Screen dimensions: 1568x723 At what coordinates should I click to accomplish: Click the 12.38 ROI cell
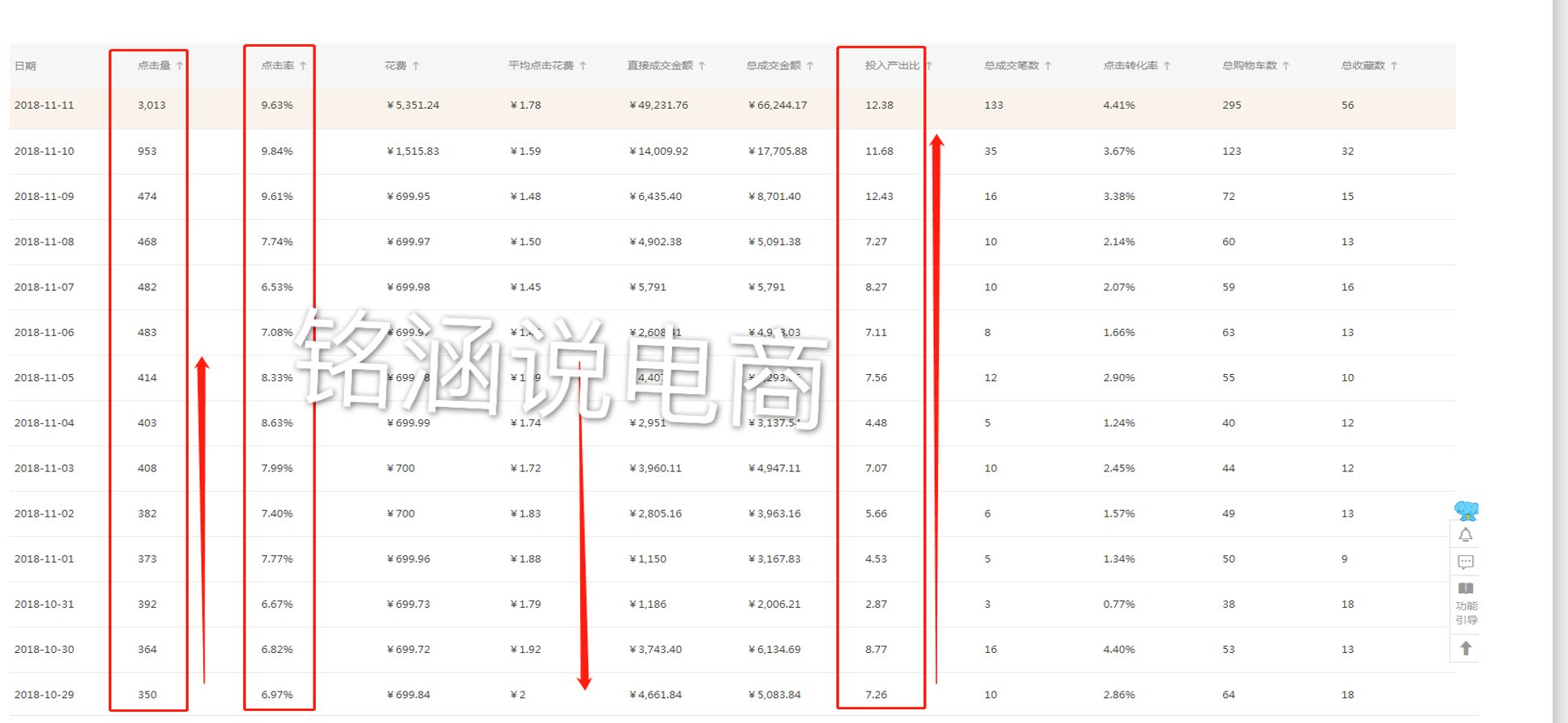pyautogui.click(x=879, y=106)
